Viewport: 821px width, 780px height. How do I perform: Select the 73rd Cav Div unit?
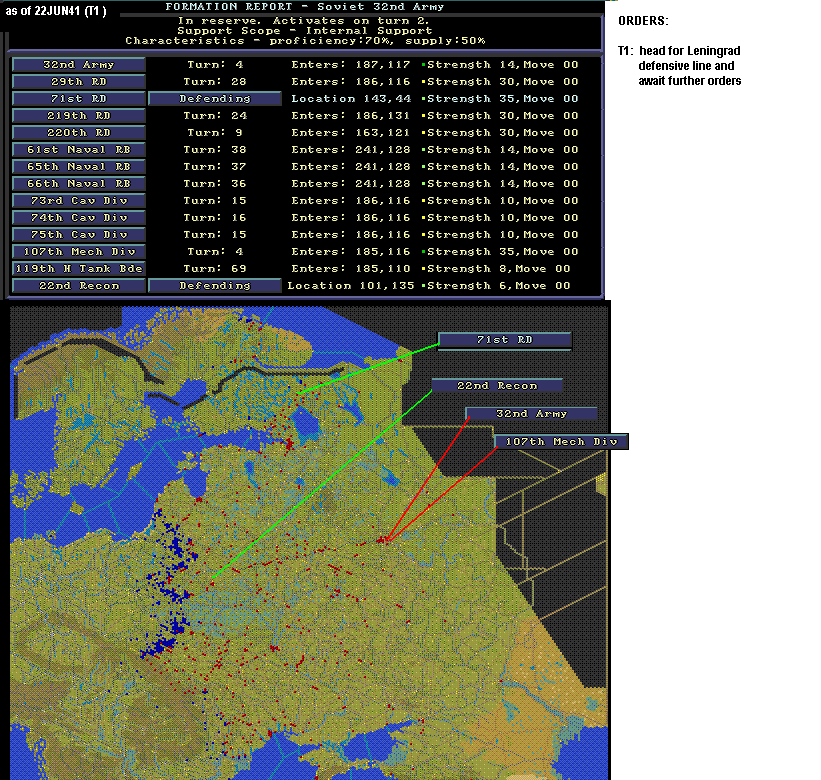(x=79, y=201)
